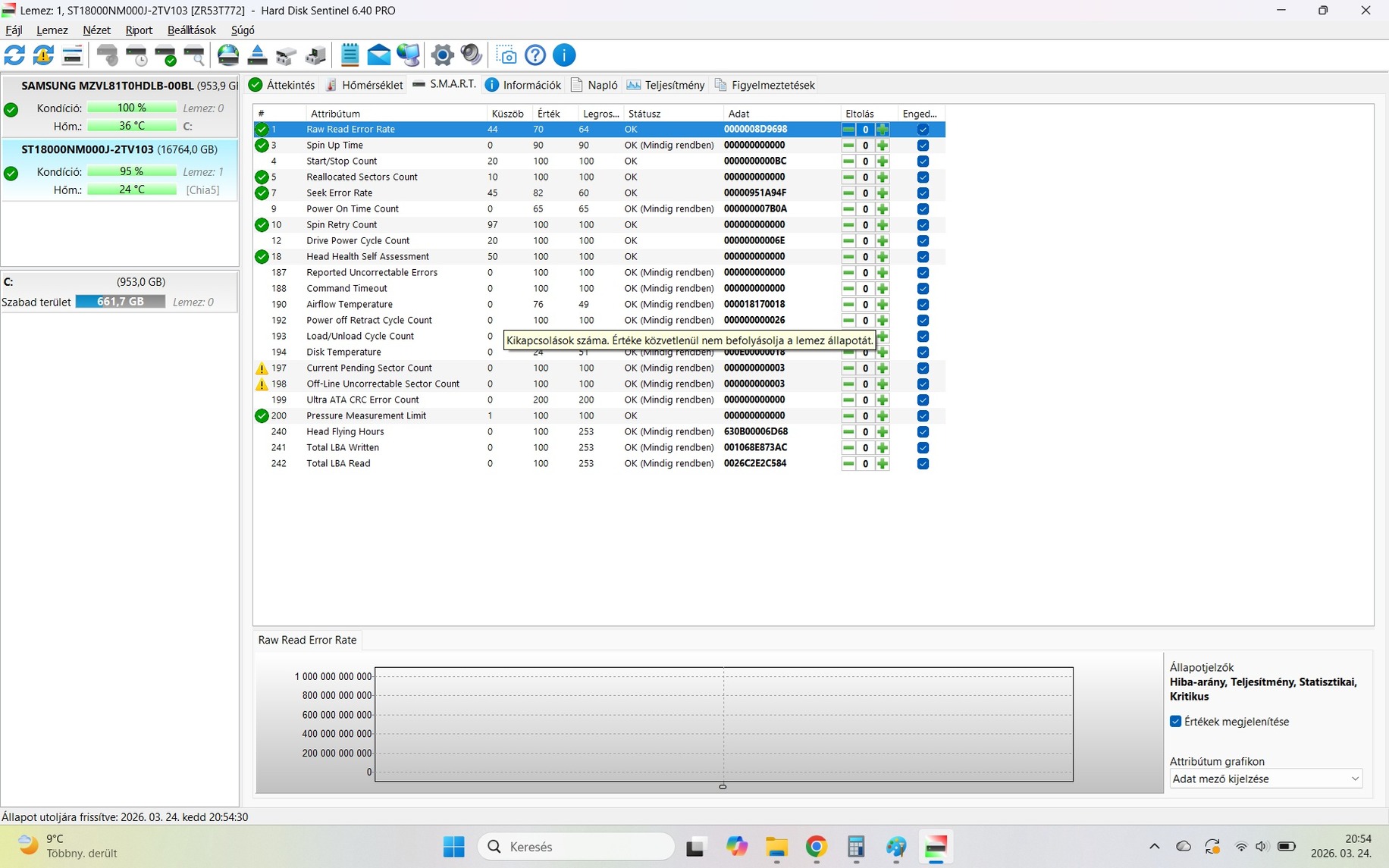
Task: Click the blue eject-arrow disk icon
Action: point(257,55)
